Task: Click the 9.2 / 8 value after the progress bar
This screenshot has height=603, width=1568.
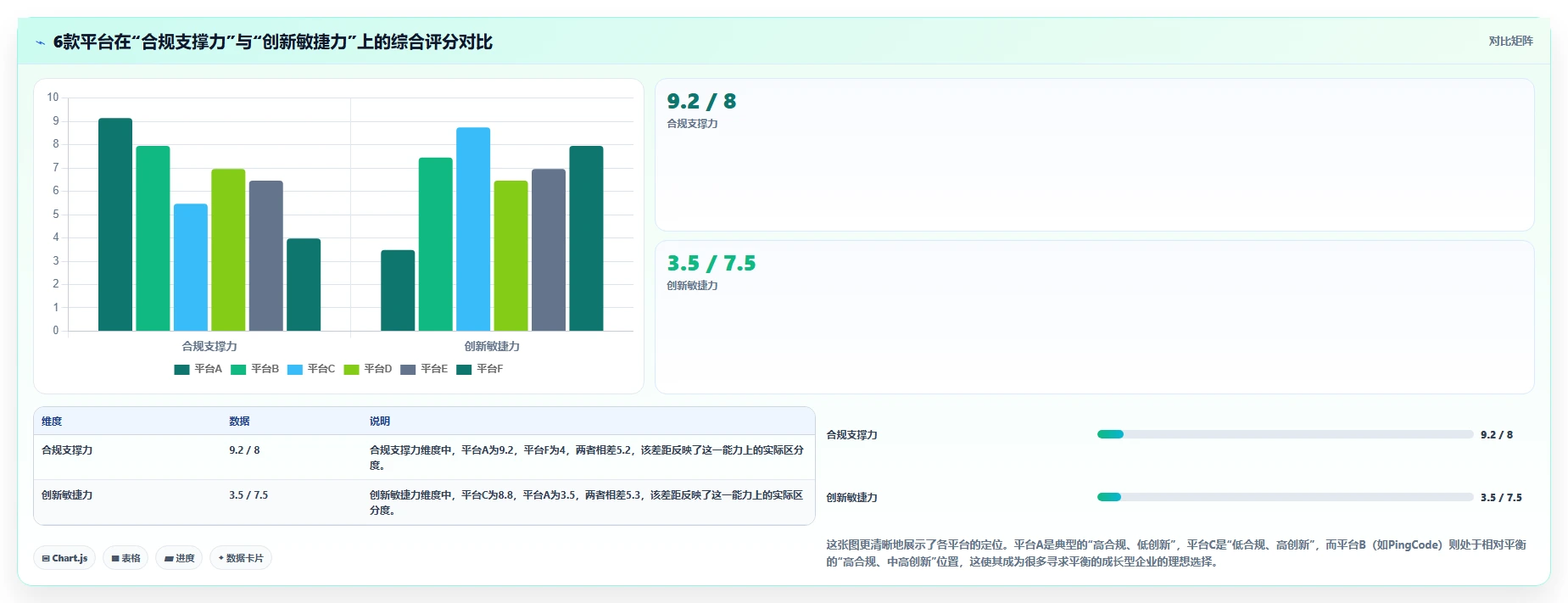Action: click(x=1497, y=435)
